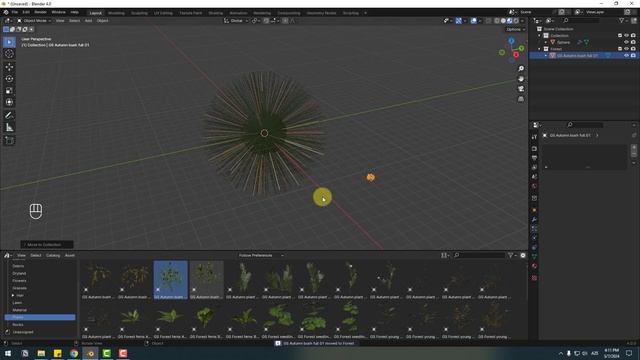Viewport: 640px width, 360px height.
Task: Expand the Hair catalog in asset browser
Action: pos(13,295)
